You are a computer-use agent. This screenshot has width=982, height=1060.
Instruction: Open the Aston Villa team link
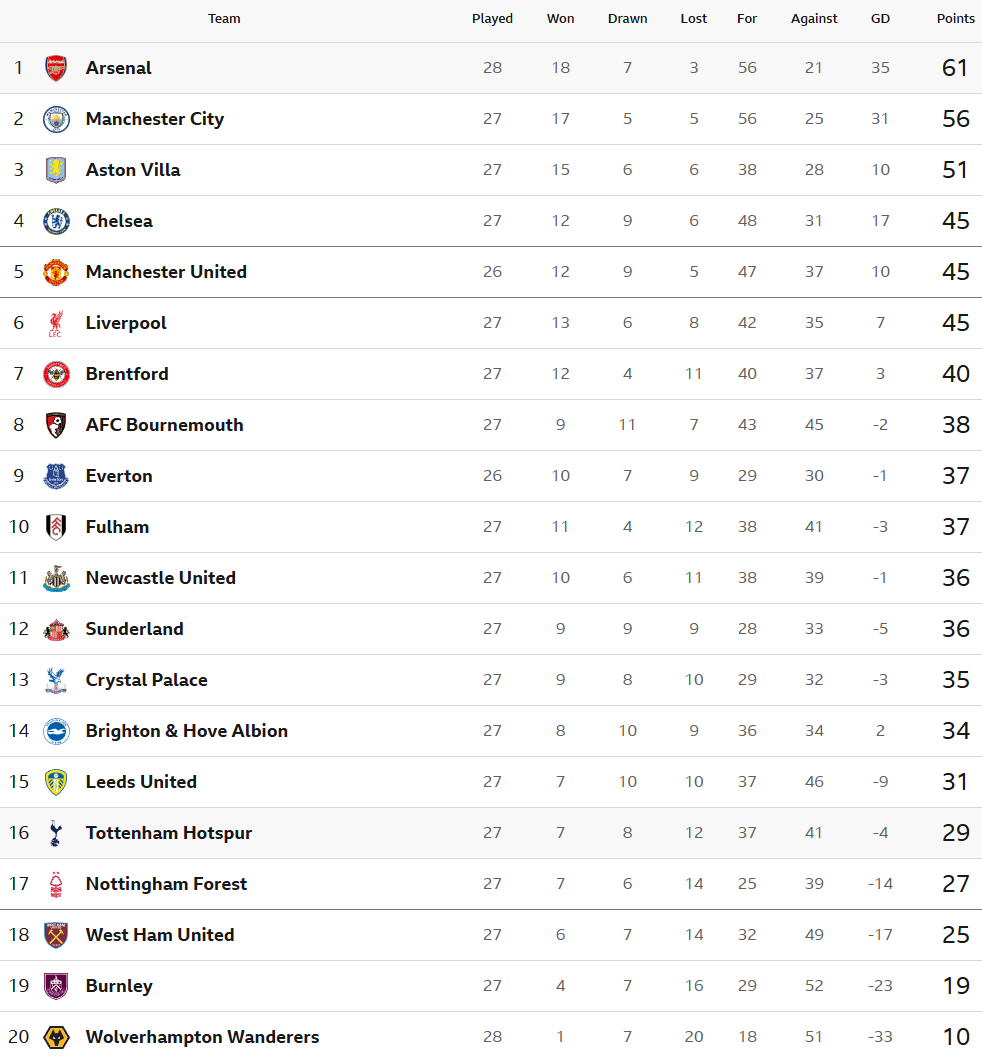(133, 170)
